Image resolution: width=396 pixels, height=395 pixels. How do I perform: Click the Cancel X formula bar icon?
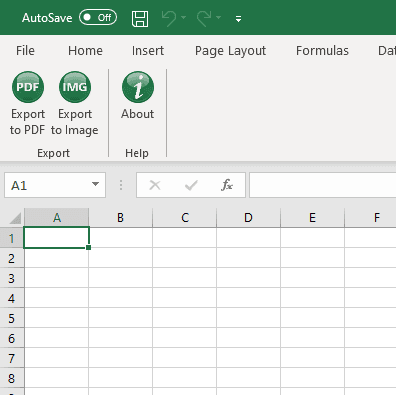coord(155,185)
